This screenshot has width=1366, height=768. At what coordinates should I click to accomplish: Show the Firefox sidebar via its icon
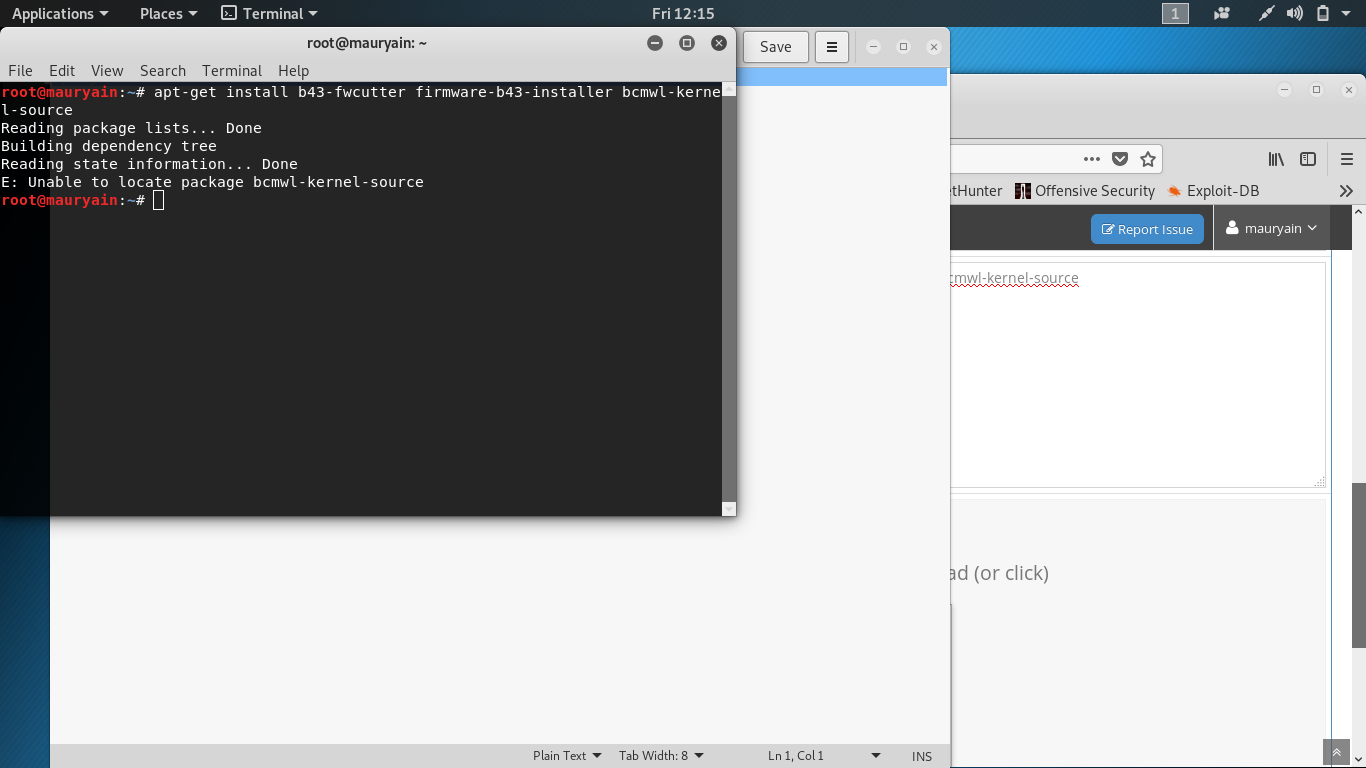[x=1307, y=159]
